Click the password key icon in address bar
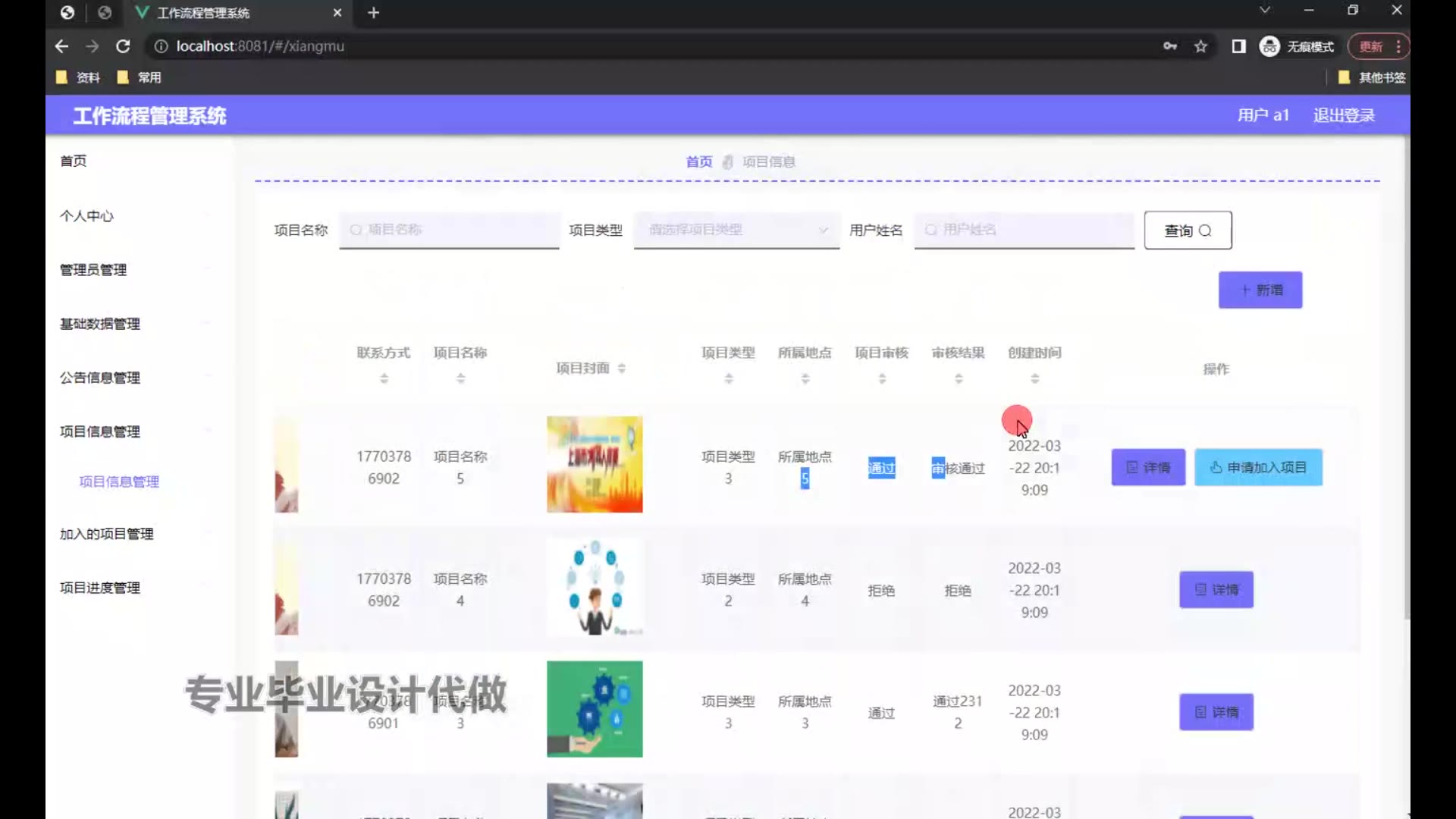Image resolution: width=1456 pixels, height=819 pixels. (1170, 46)
